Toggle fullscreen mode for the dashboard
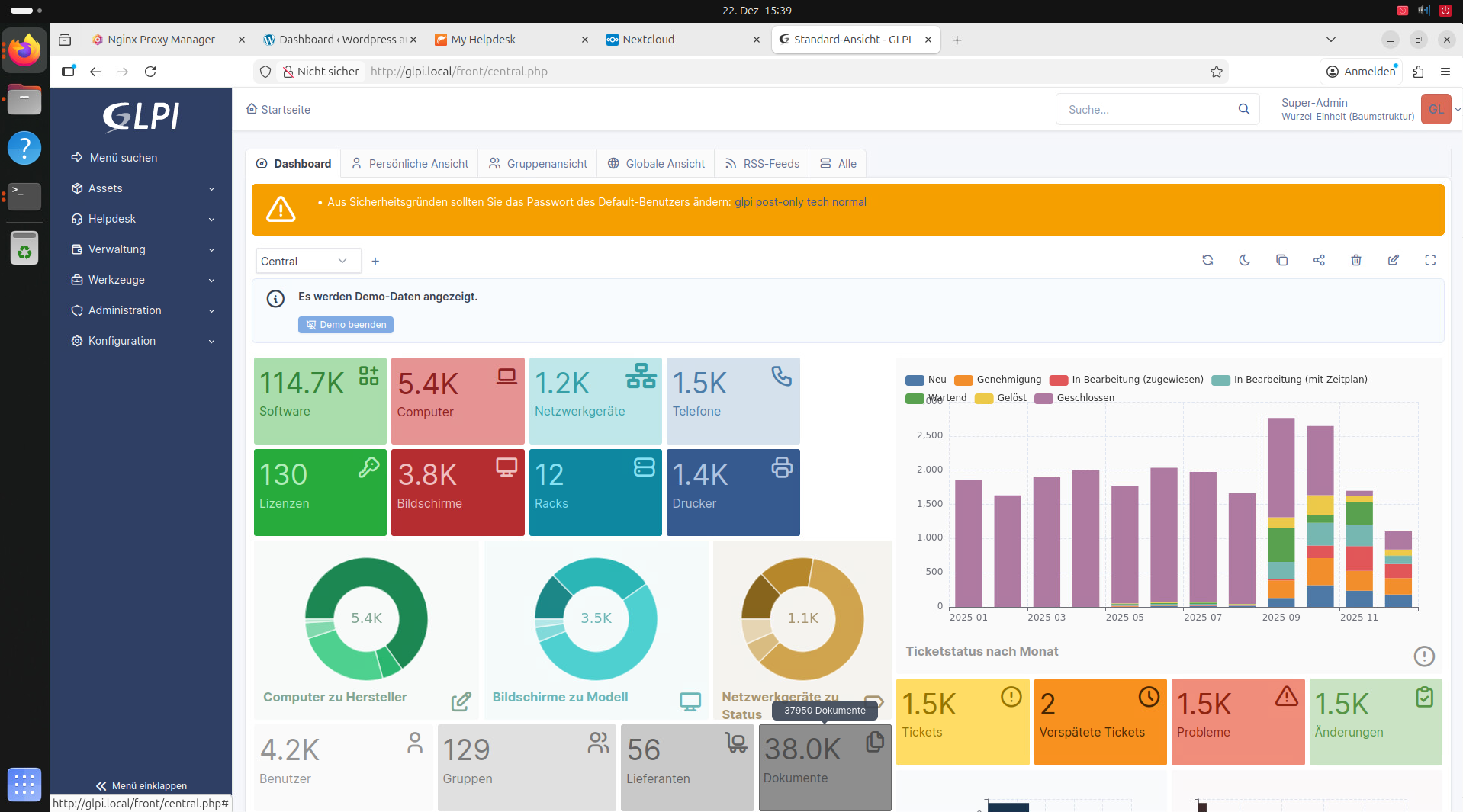1463x812 pixels. point(1430,260)
